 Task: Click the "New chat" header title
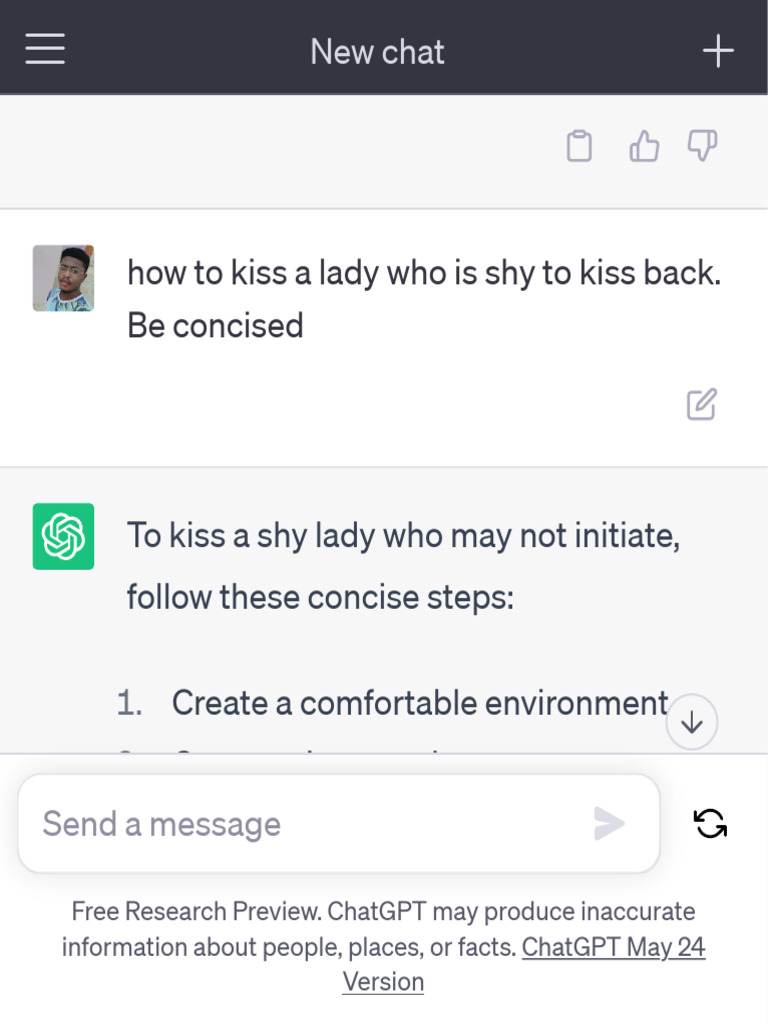377,51
